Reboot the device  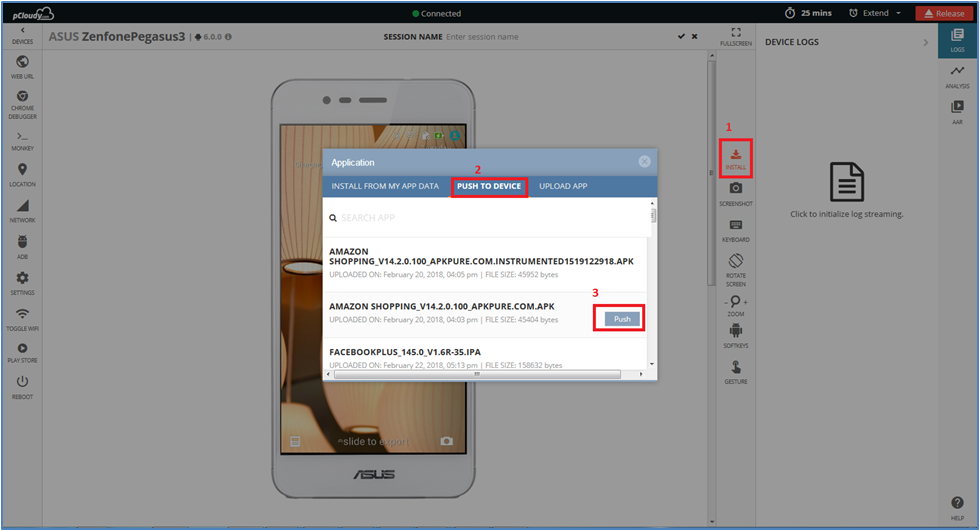click(22, 388)
